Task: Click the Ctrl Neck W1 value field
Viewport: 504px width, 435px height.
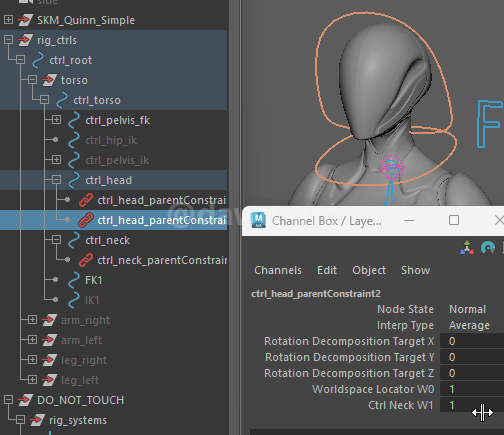Action: point(472,405)
